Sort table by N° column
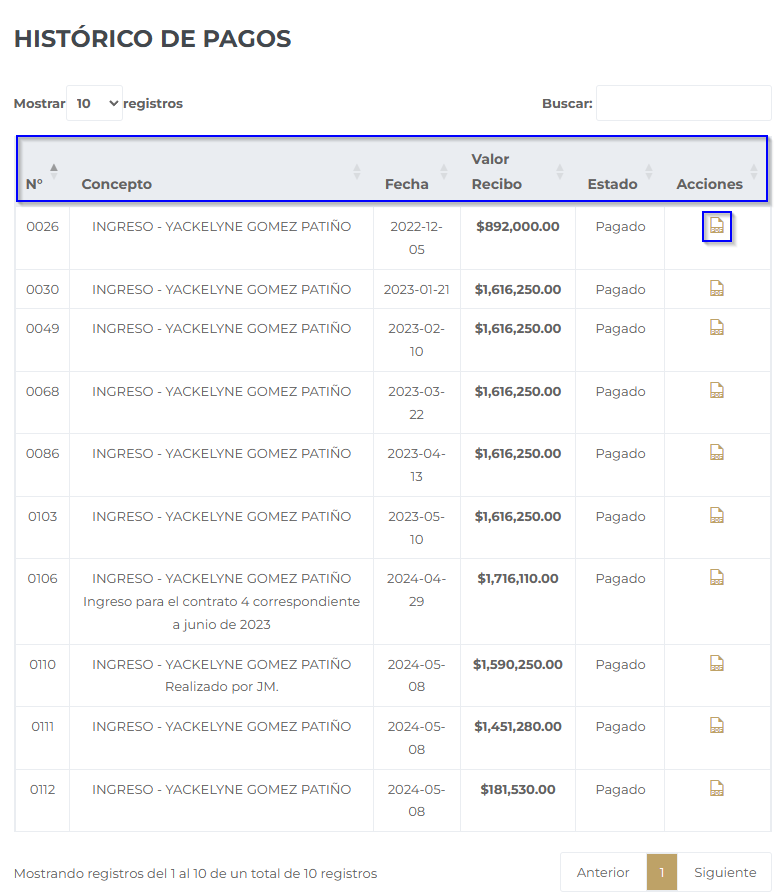 (x=42, y=172)
